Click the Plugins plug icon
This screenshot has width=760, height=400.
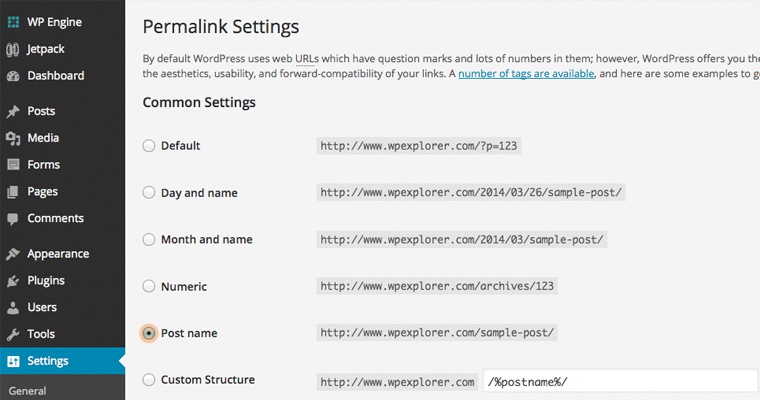(x=13, y=281)
